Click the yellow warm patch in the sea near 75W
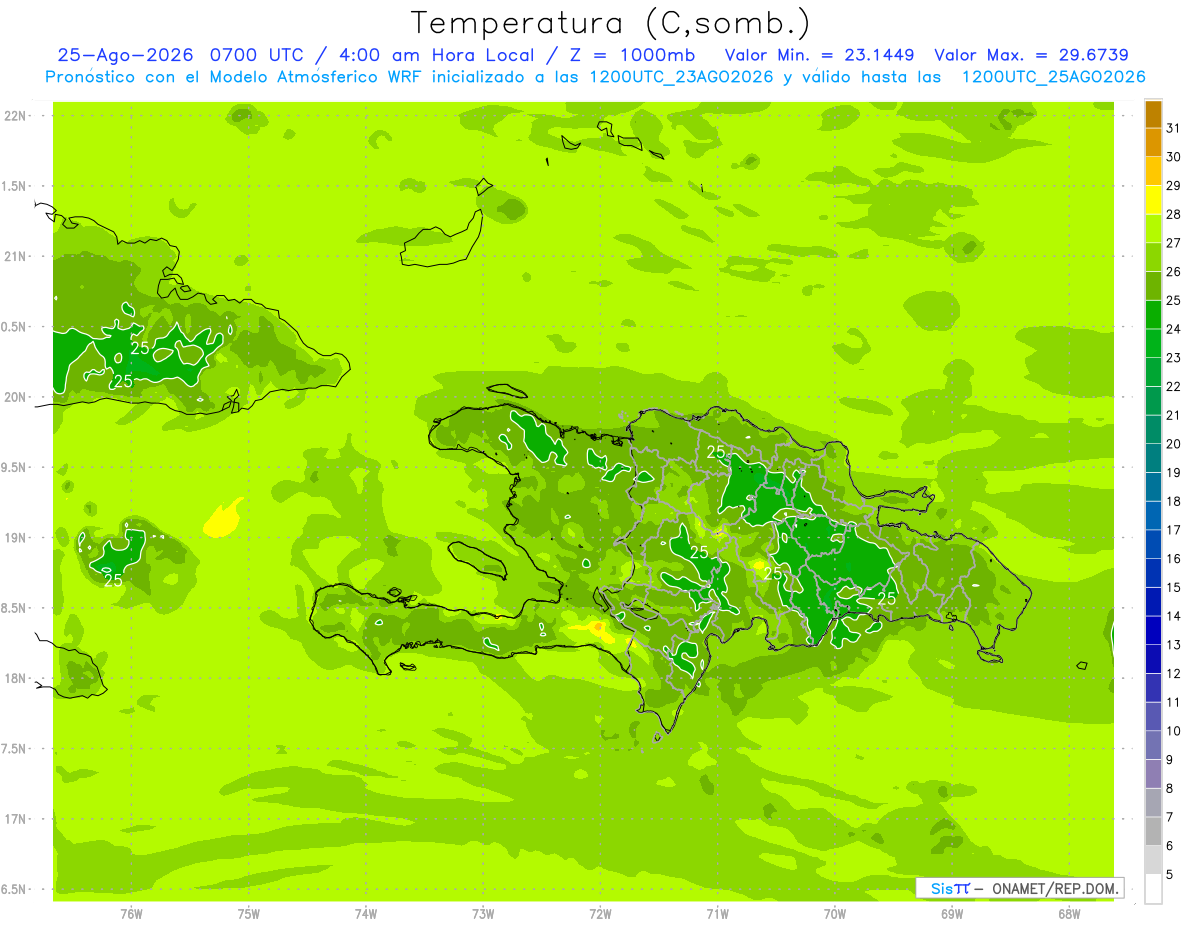Image resolution: width=1200 pixels, height=927 pixels. tap(222, 519)
